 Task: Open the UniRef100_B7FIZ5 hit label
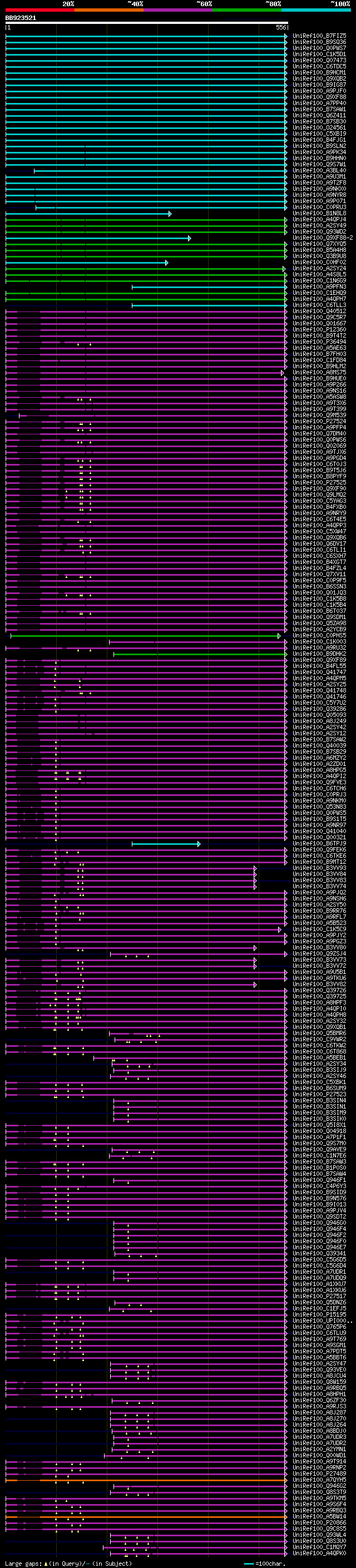(319, 36)
